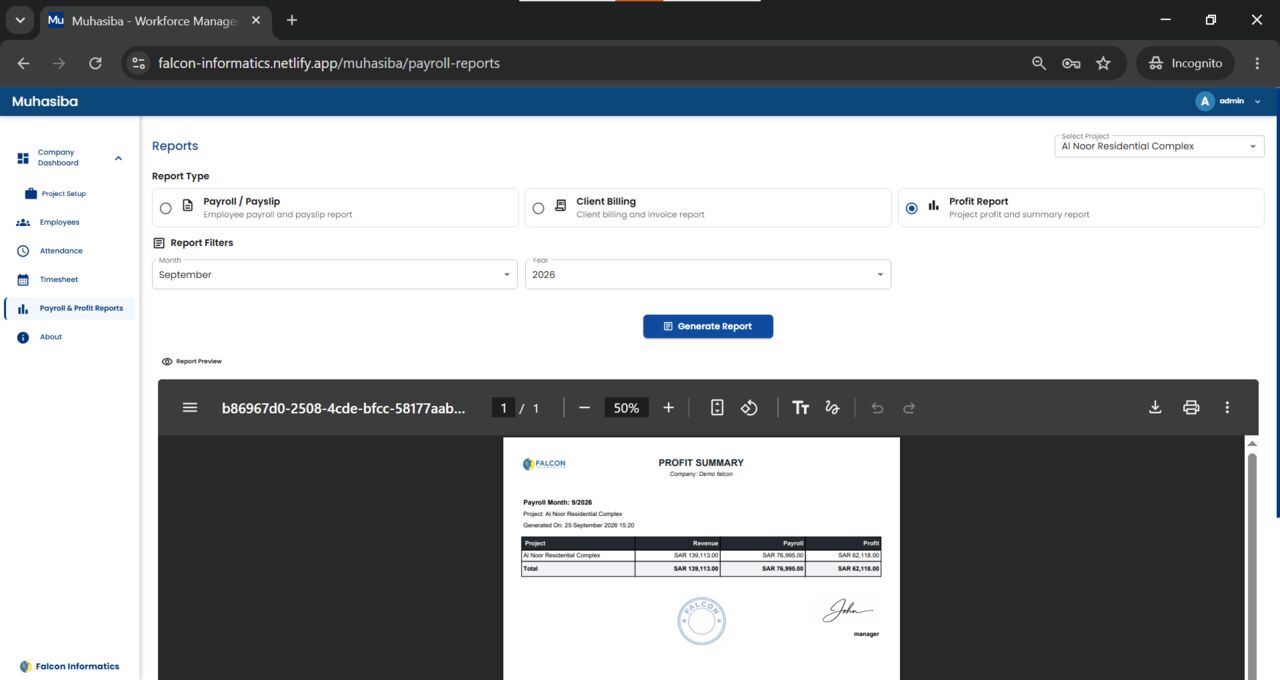The width and height of the screenshot is (1280, 680).
Task: Open the Select Project dropdown
Action: tap(1159, 146)
